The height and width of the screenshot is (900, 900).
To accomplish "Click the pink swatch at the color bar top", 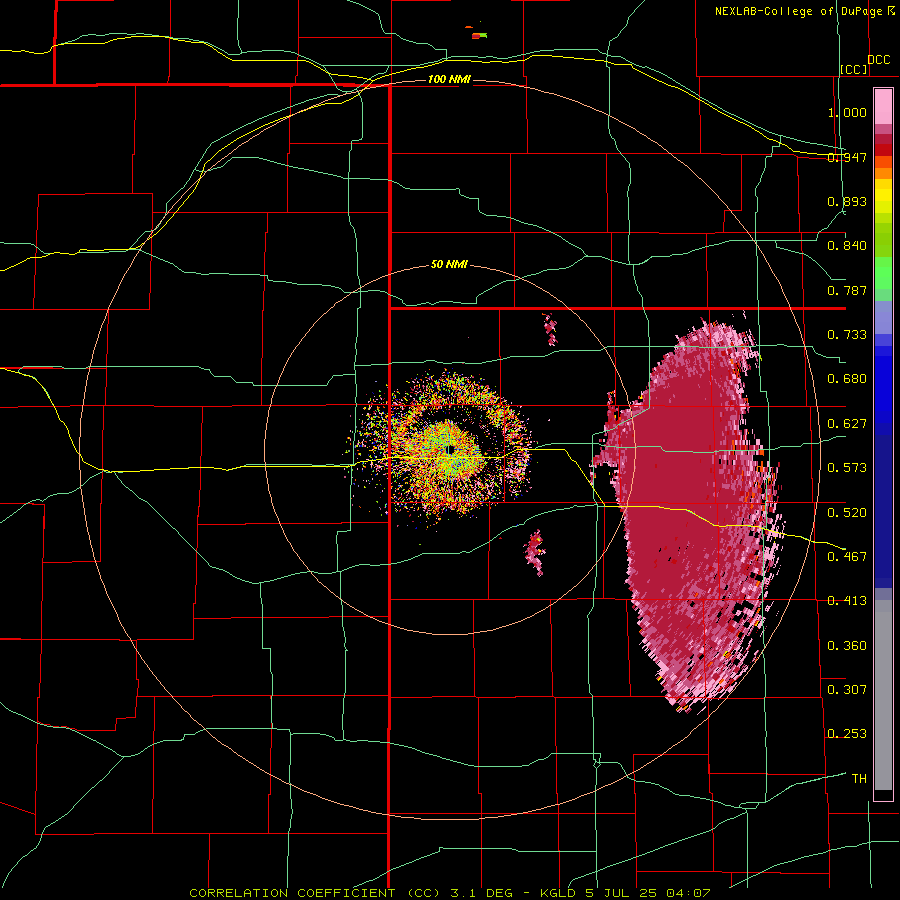I will click(x=883, y=106).
